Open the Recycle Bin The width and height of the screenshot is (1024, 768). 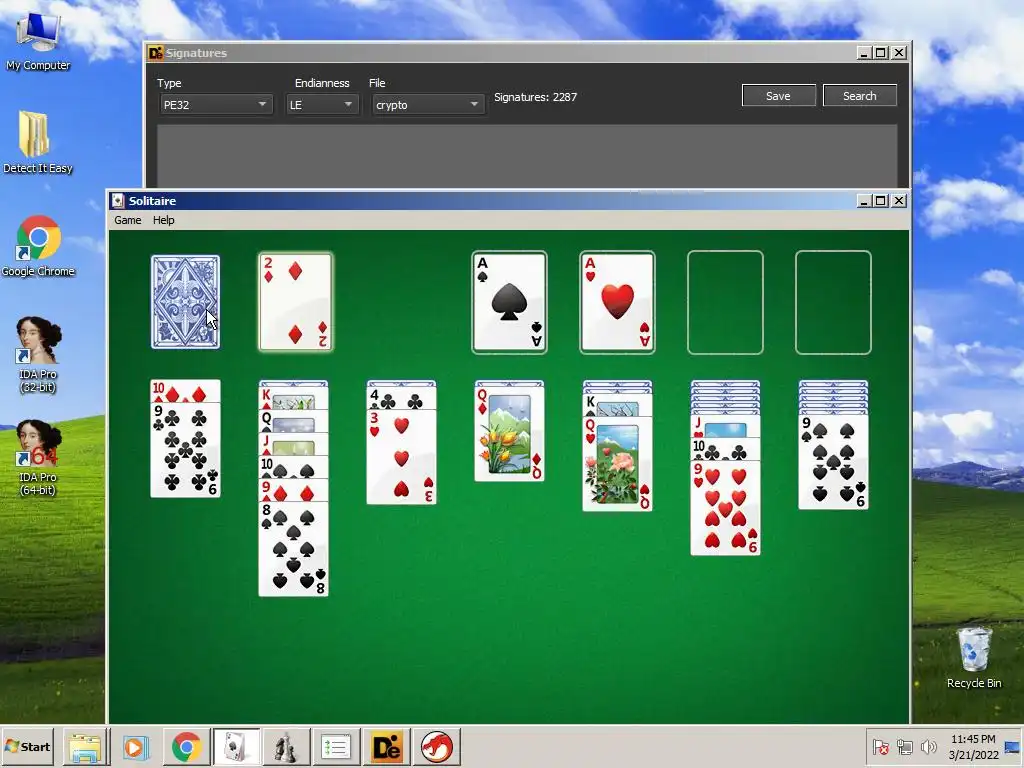pos(974,658)
